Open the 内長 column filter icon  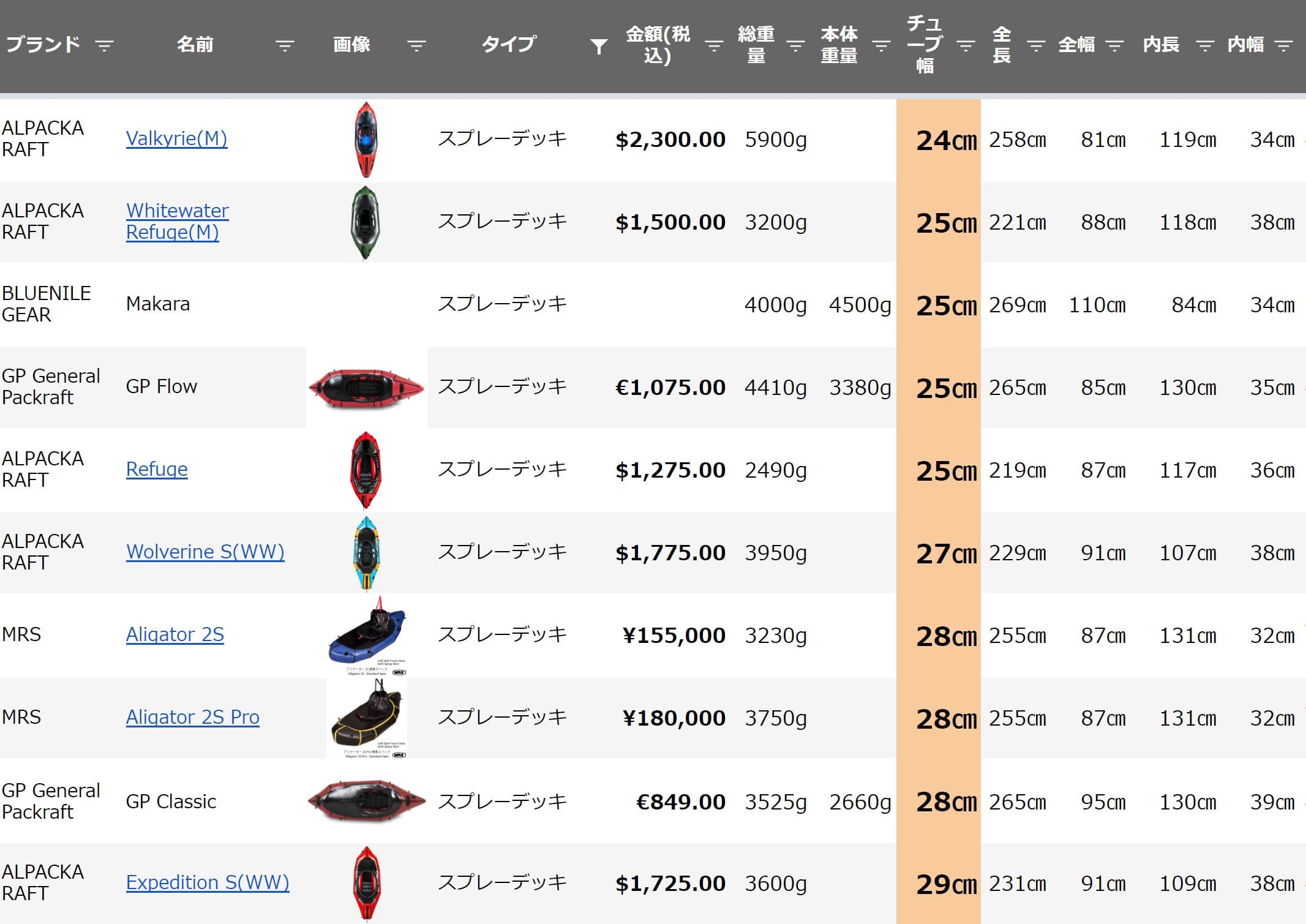click(x=1206, y=45)
